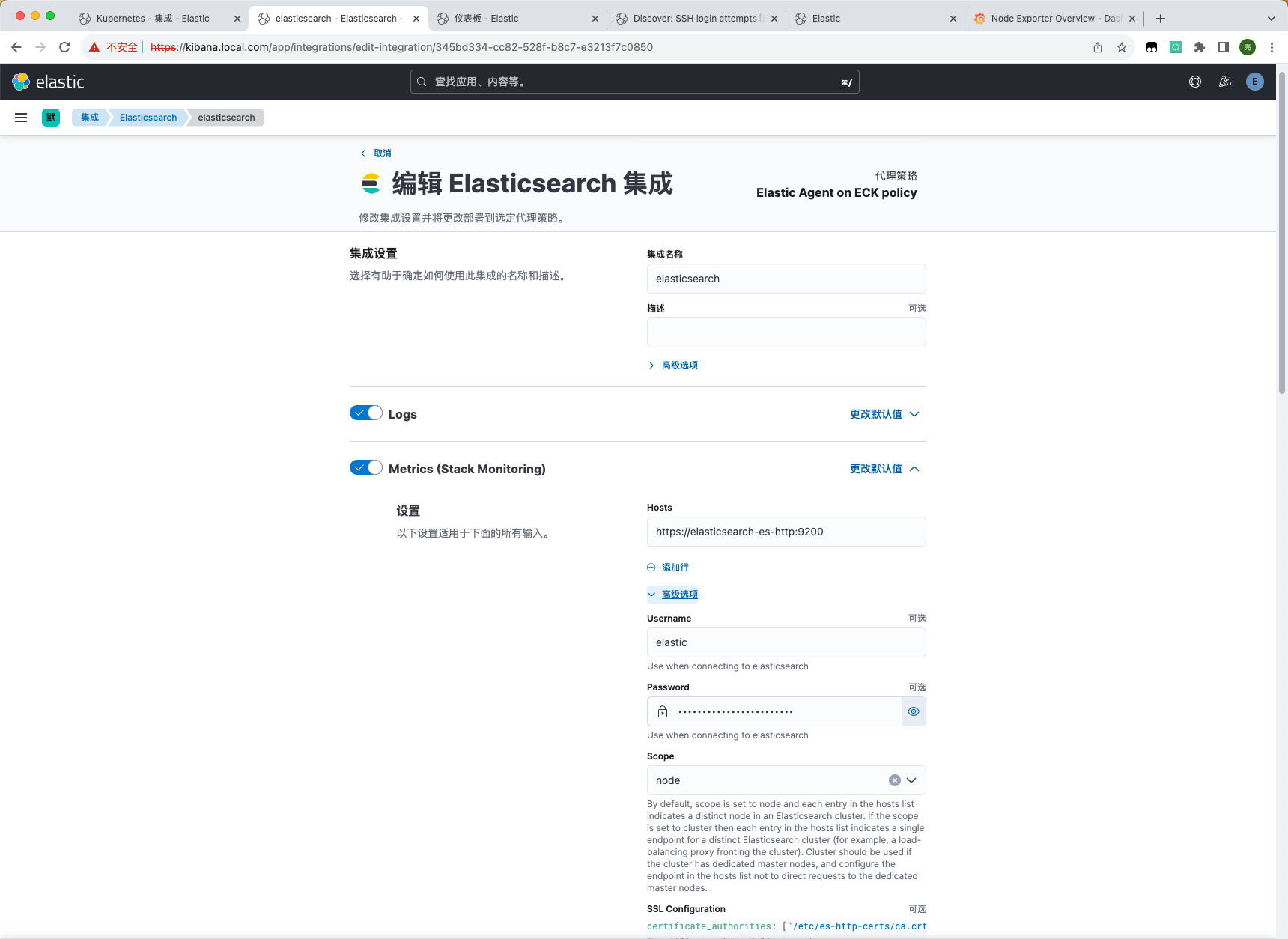This screenshot has height=939, width=1288.
Task: Open the user avatar E menu
Action: [1255, 82]
